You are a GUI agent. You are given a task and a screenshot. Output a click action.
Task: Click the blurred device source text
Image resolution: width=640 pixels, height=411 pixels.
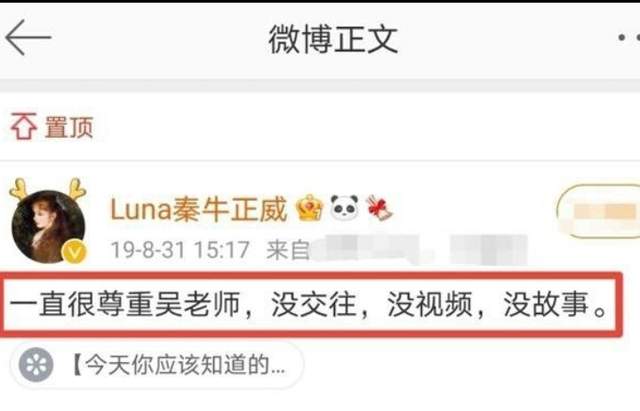tap(420, 248)
